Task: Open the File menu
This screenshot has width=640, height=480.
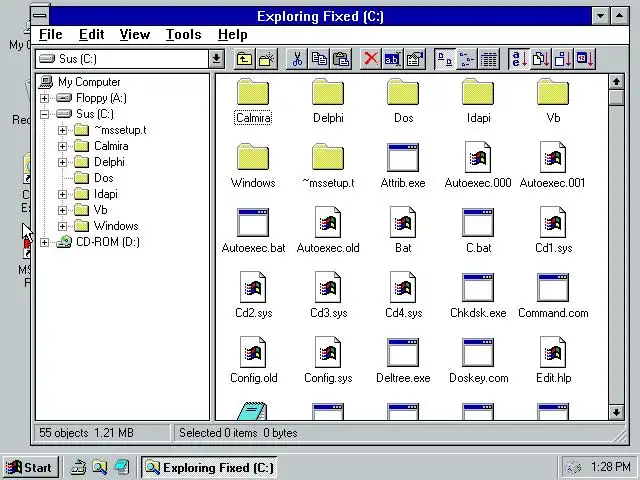Action: tap(51, 35)
